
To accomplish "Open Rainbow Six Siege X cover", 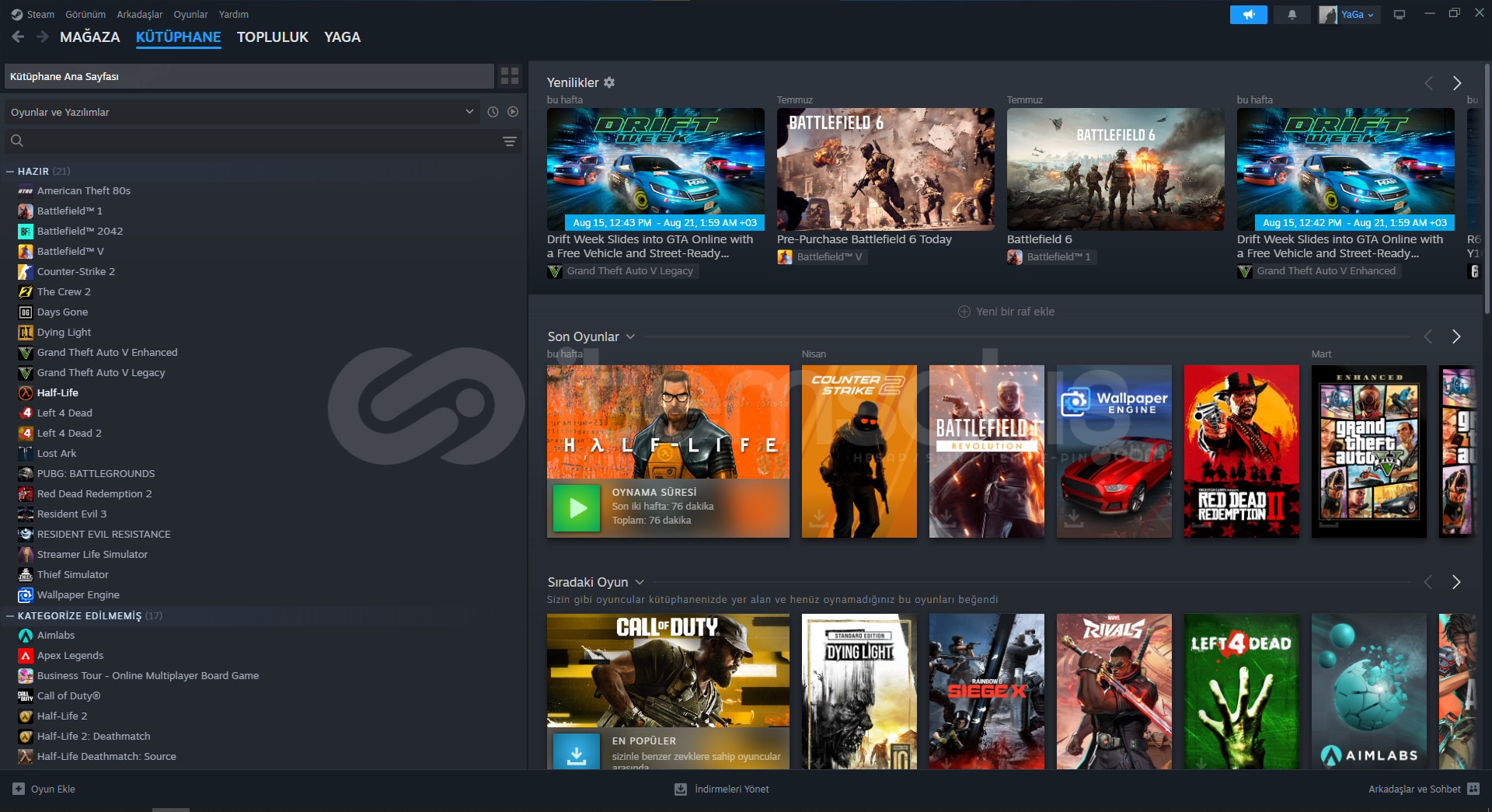I will click(987, 692).
